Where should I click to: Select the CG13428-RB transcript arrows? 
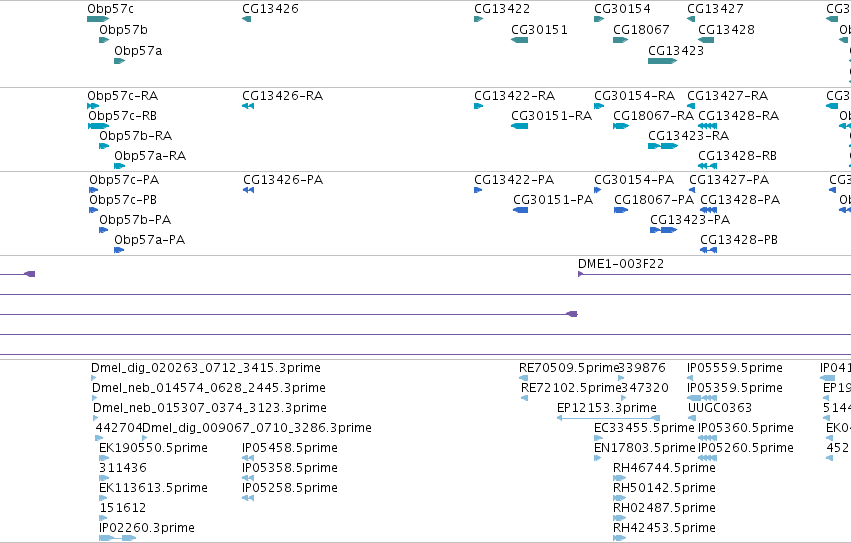coord(707,166)
